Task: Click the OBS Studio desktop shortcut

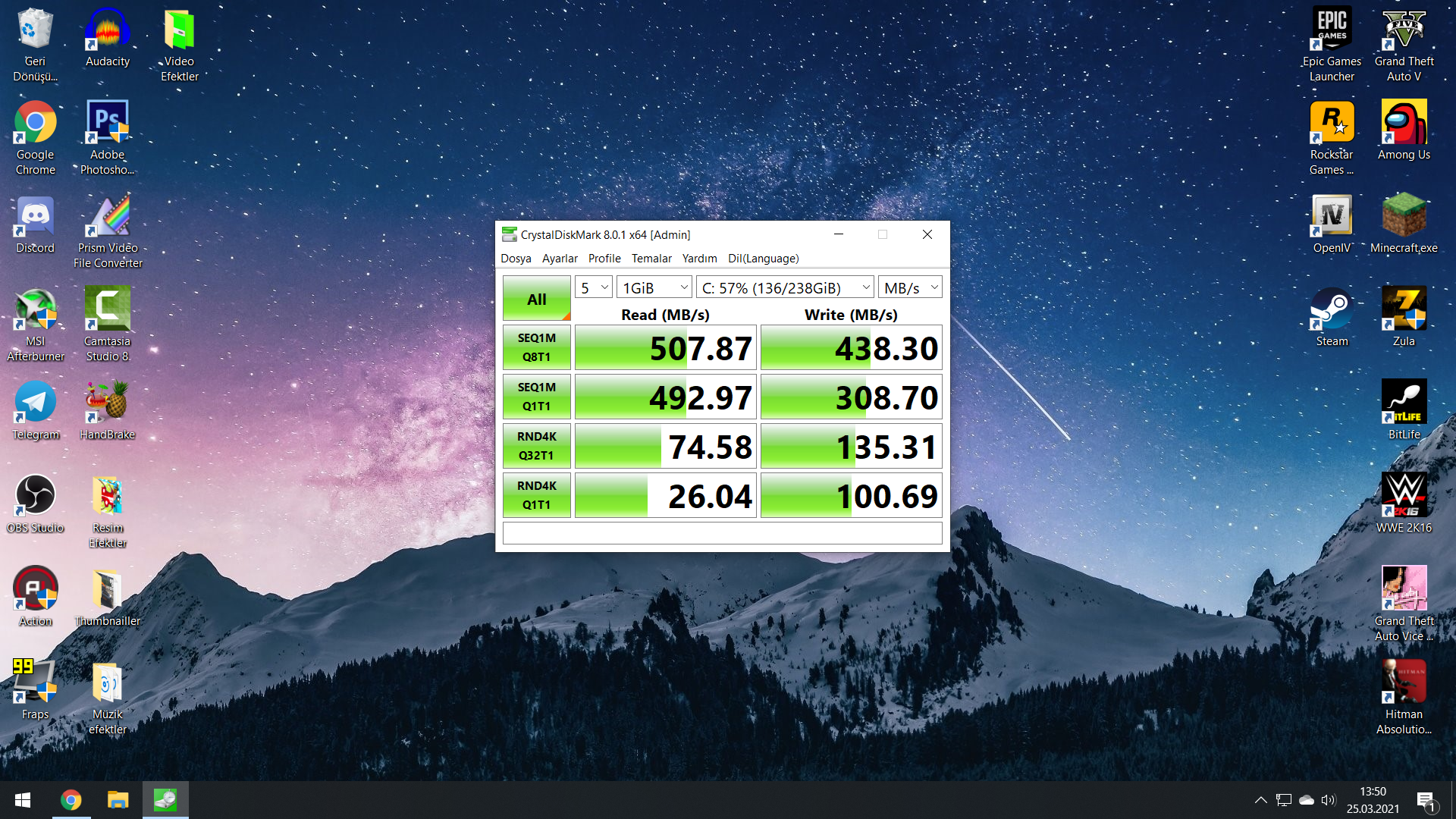Action: (x=35, y=496)
